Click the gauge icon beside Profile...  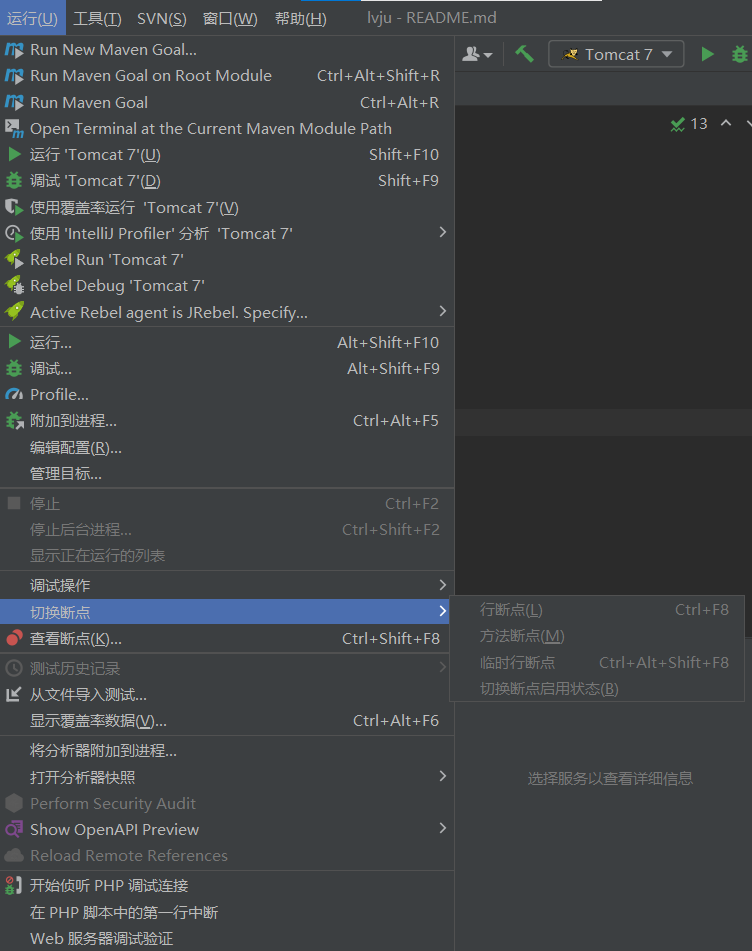click(x=14, y=395)
